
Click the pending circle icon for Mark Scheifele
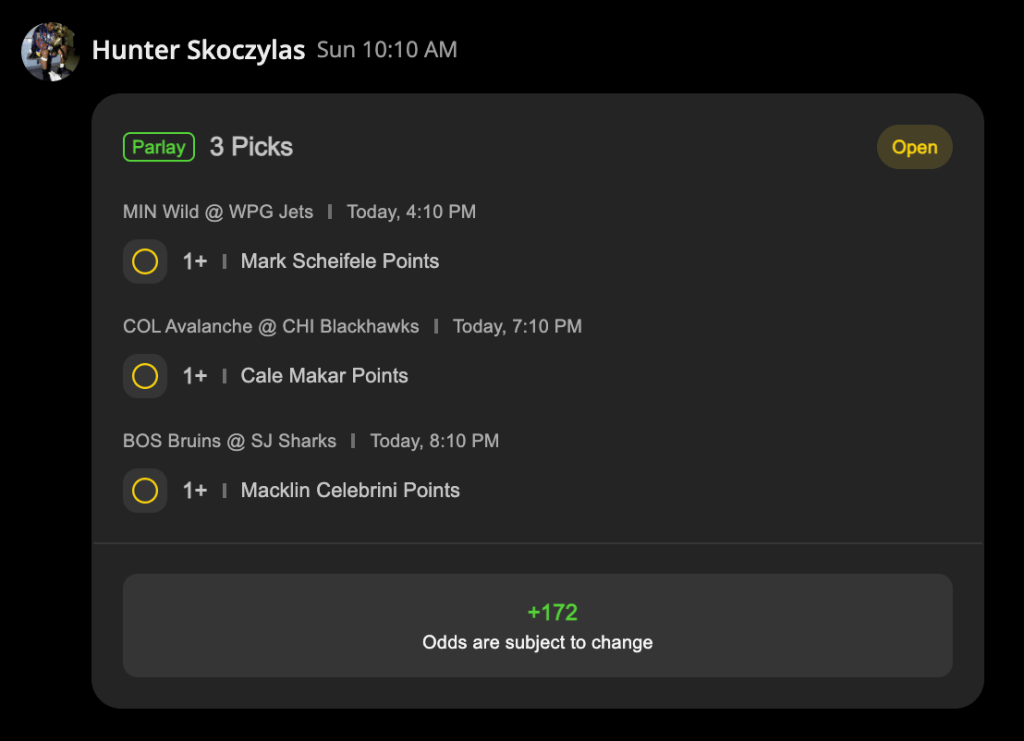[145, 262]
